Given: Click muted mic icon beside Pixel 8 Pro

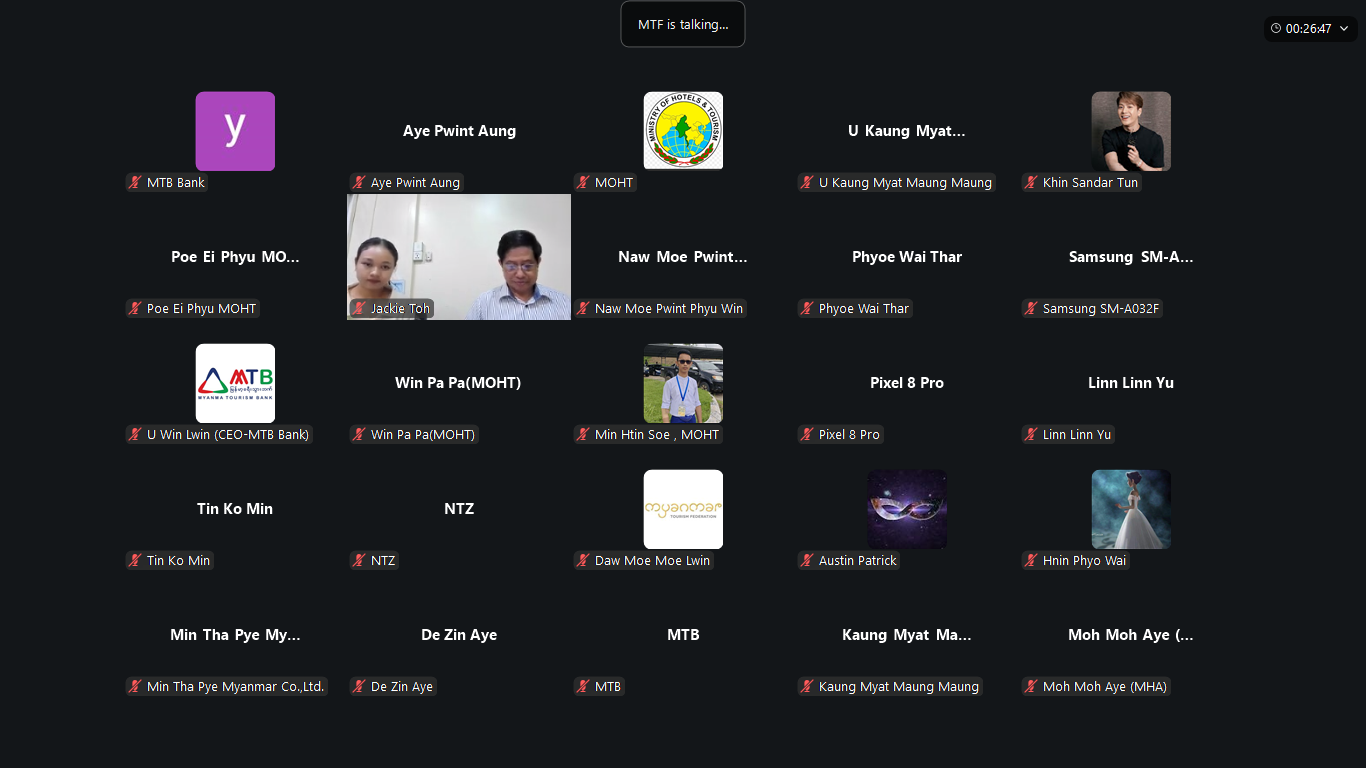Looking at the screenshot, I should (x=807, y=435).
